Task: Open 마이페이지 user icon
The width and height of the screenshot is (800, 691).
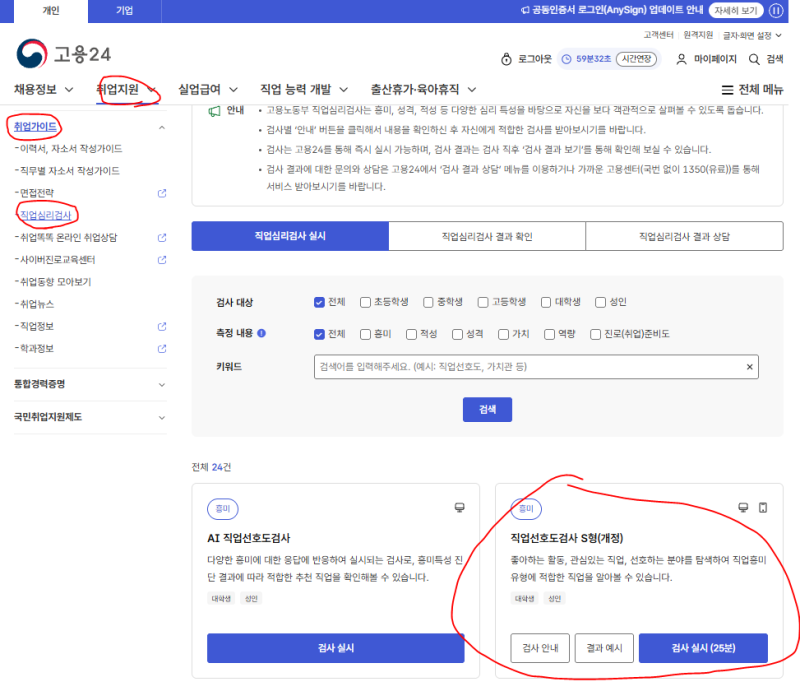Action: pyautogui.click(x=681, y=59)
